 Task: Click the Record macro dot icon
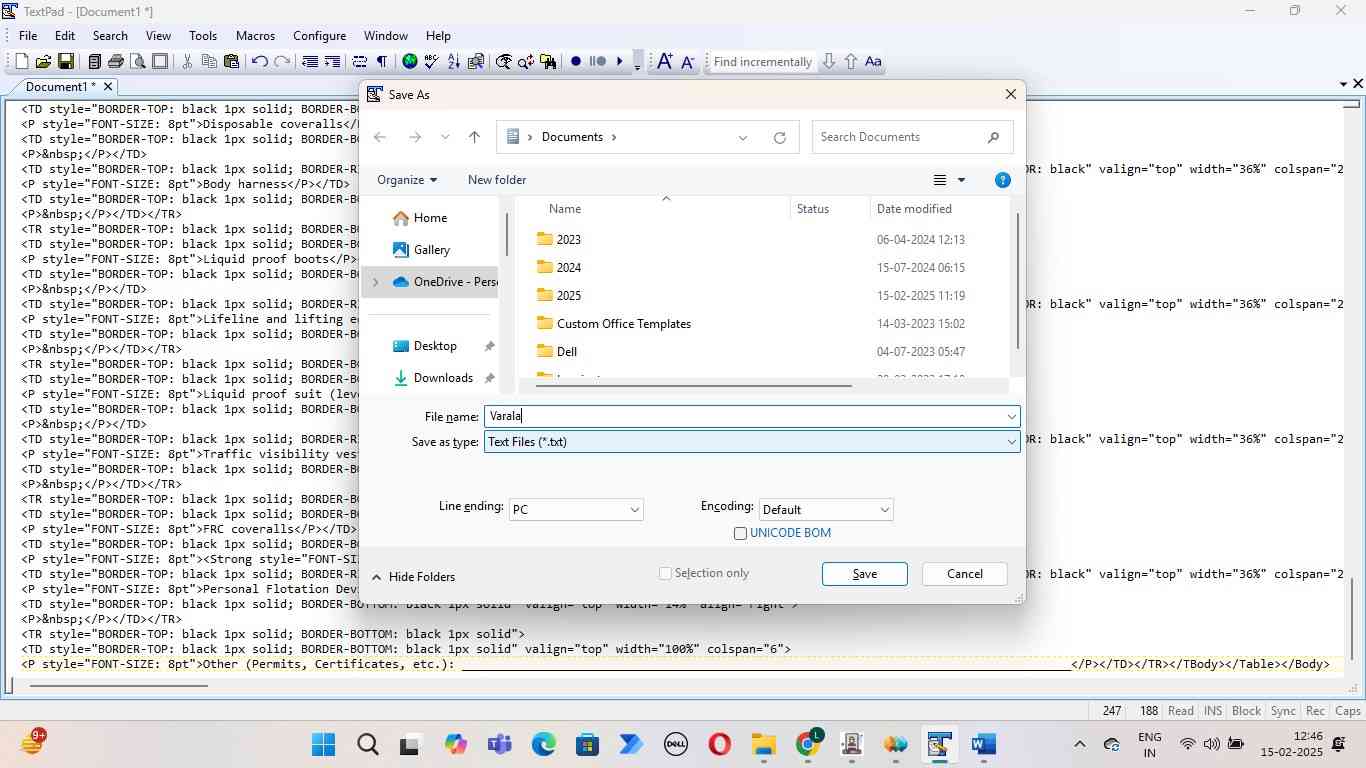[576, 62]
